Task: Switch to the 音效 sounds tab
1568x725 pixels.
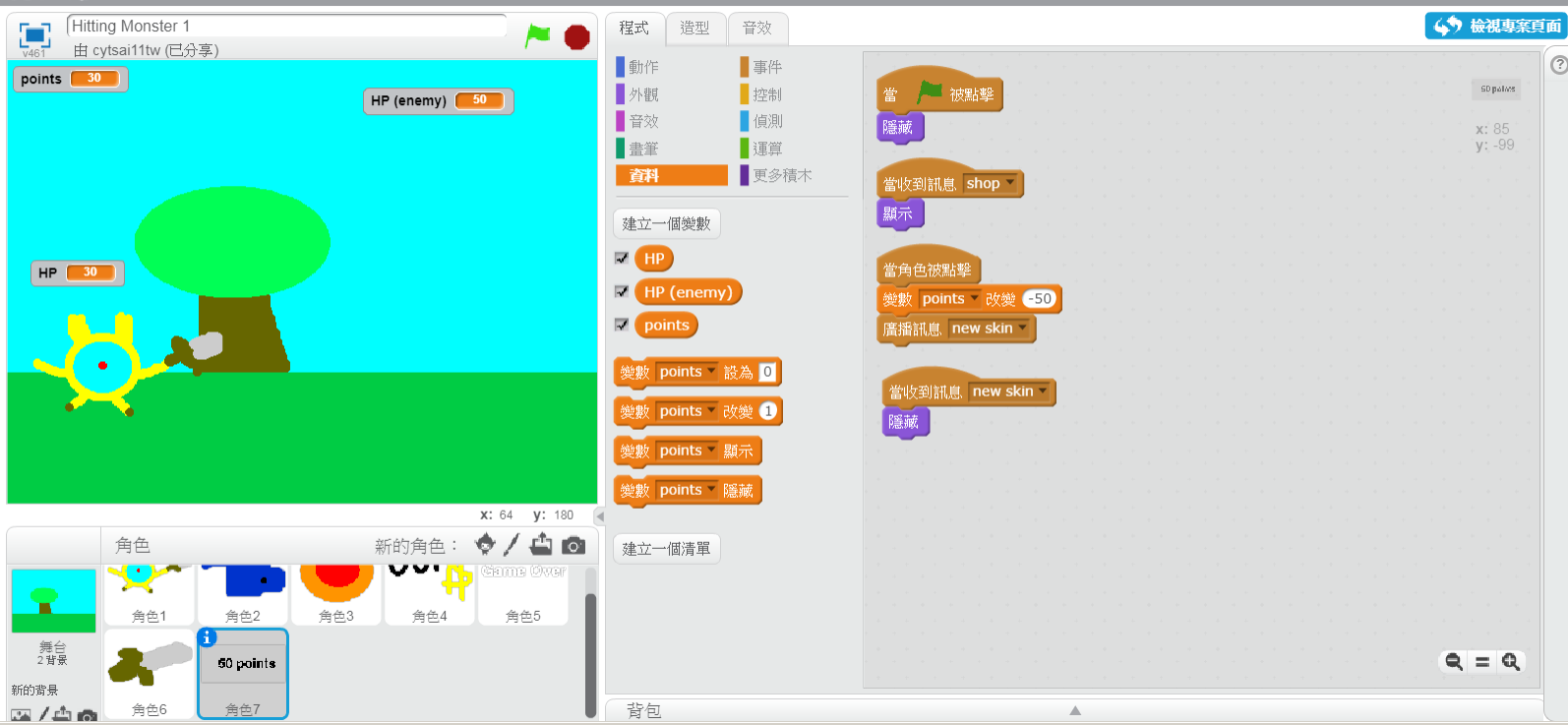Action: [x=757, y=28]
